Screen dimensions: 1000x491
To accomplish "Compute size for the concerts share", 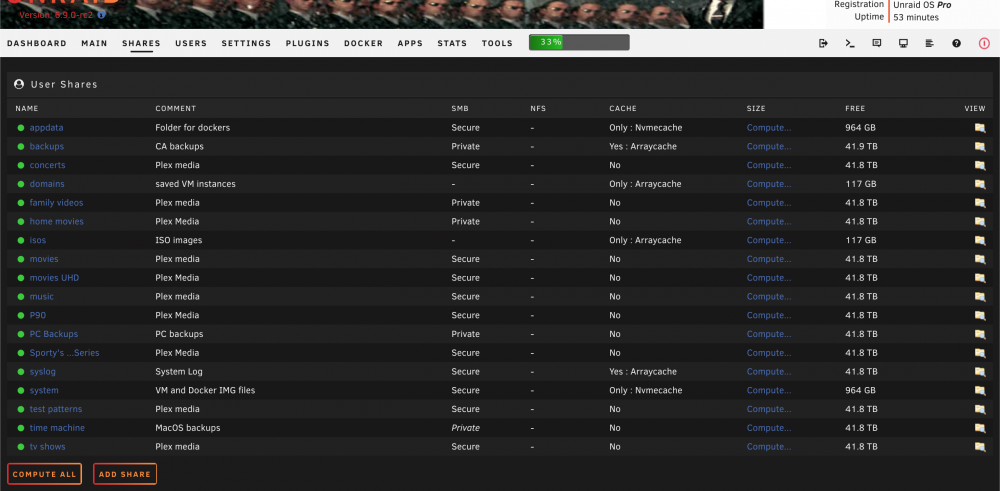I will (769, 165).
